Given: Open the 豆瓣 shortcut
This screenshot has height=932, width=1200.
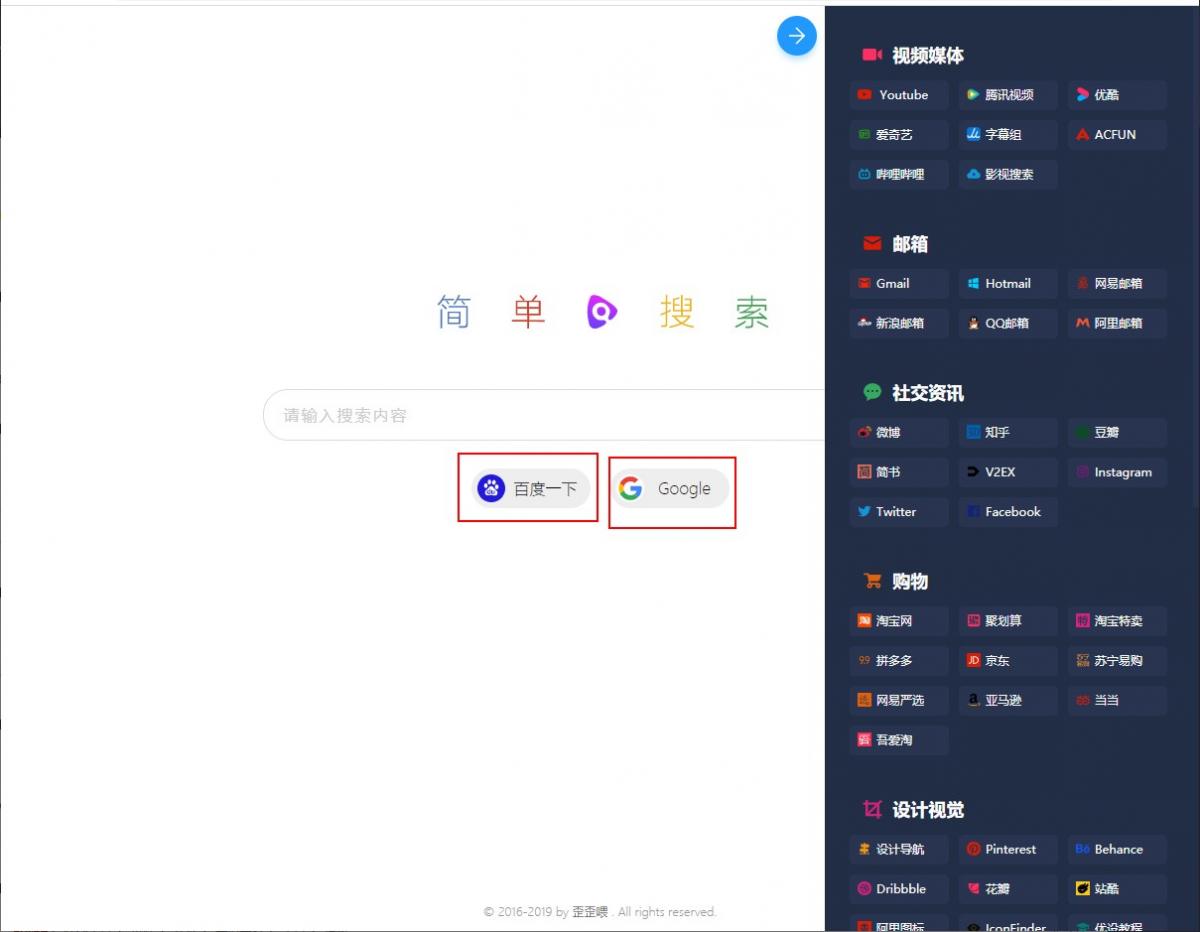Looking at the screenshot, I should [x=1117, y=432].
